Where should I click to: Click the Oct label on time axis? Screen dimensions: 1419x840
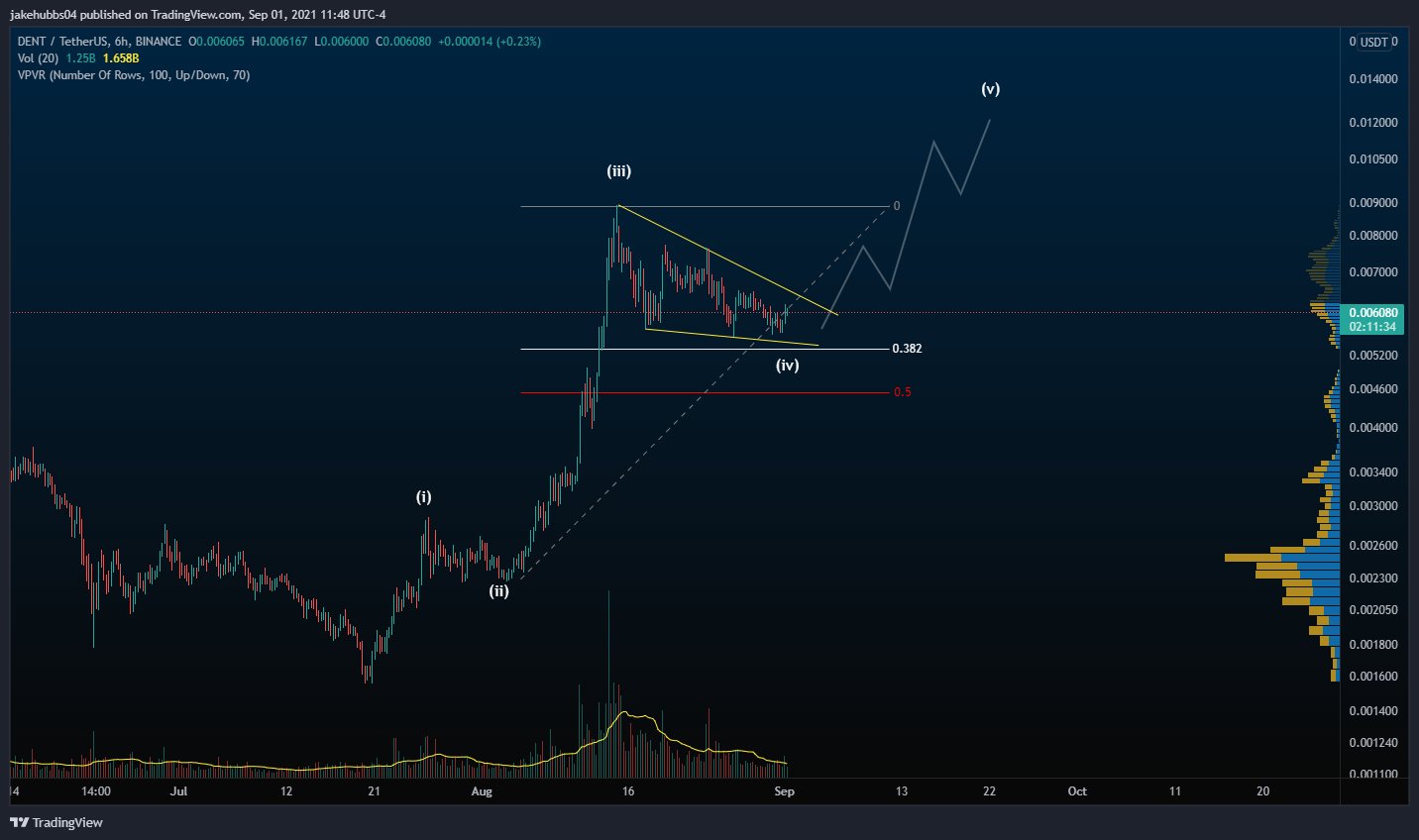coord(1077,791)
